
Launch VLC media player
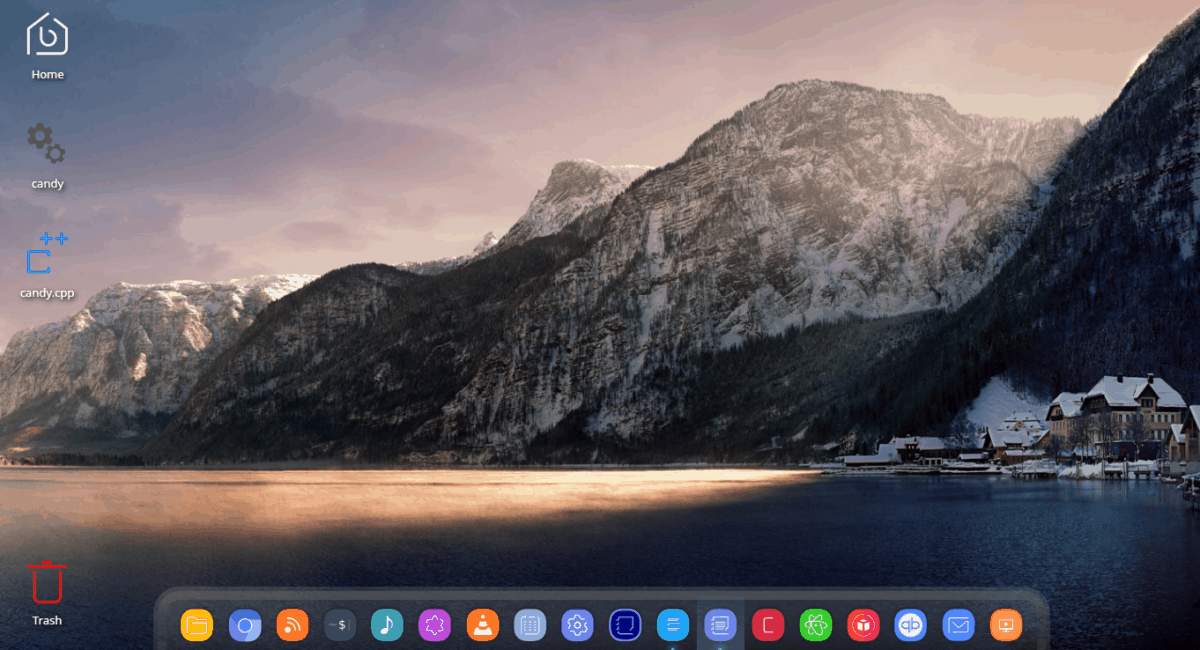(481, 624)
